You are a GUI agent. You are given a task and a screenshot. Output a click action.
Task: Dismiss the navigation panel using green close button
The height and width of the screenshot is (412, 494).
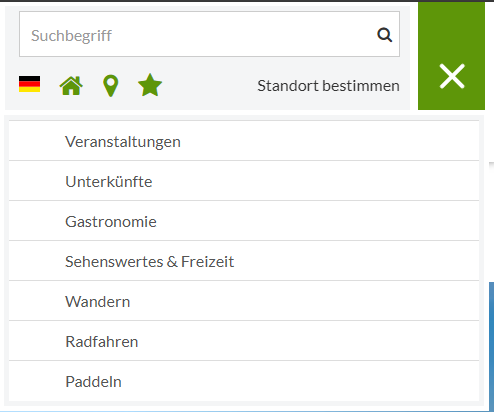[452, 77]
